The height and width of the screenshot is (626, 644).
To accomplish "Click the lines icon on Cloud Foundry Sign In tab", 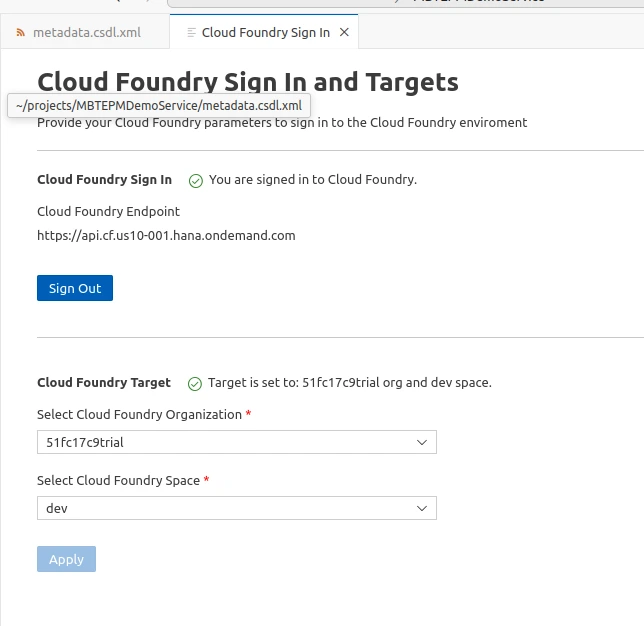I will 191,32.
